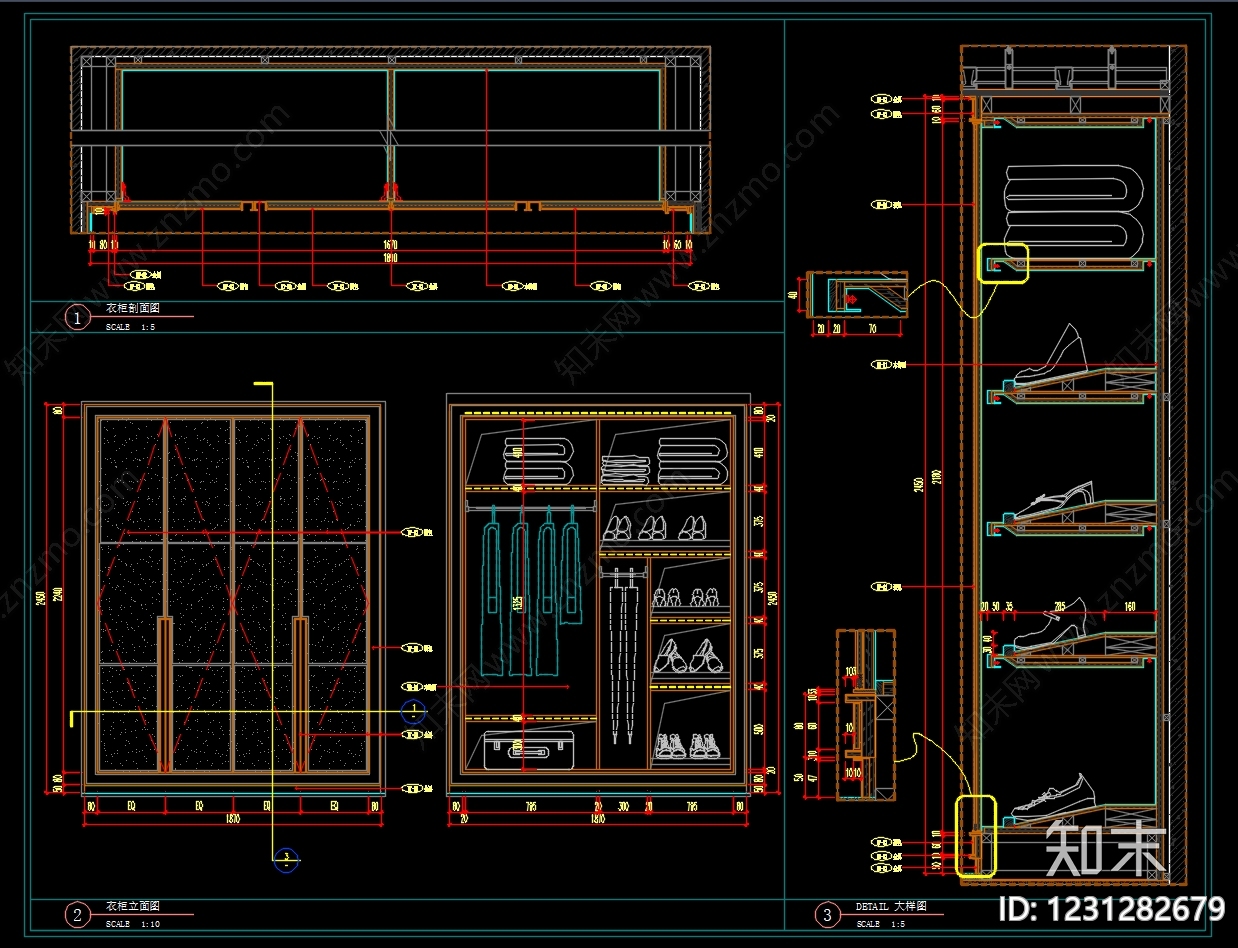Screen dimensions: 1238x948
Task: Click the 衣柜剖面图 drawing title
Action: tap(133, 309)
